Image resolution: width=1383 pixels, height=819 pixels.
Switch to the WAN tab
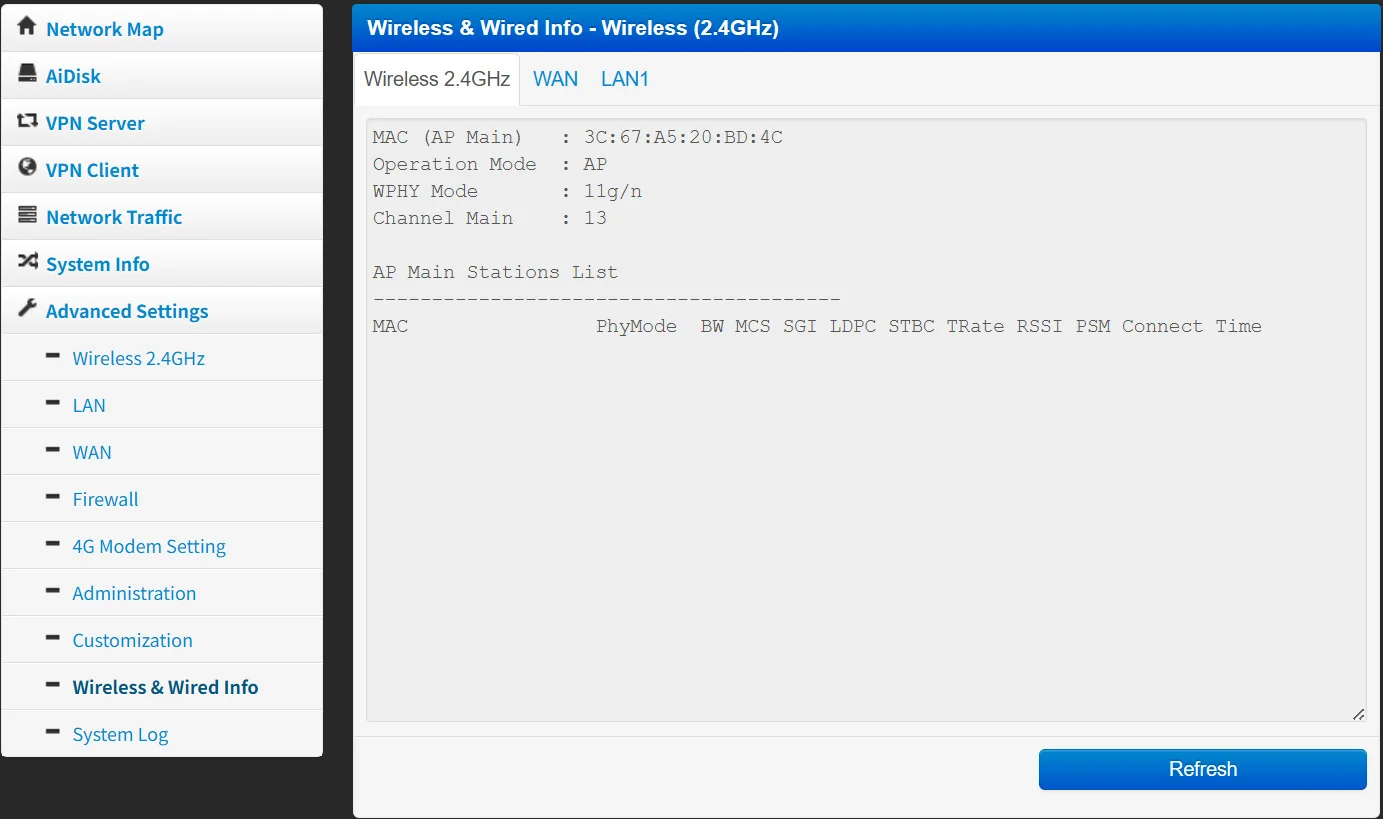click(x=555, y=79)
